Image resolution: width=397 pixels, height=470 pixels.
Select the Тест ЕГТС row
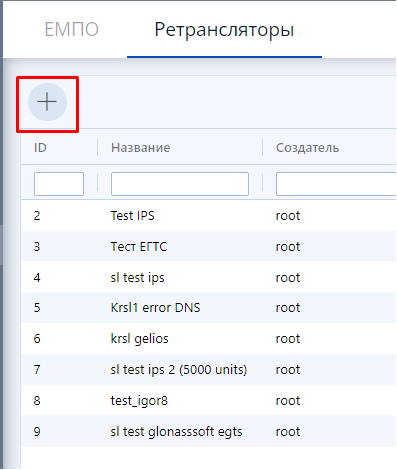208,247
